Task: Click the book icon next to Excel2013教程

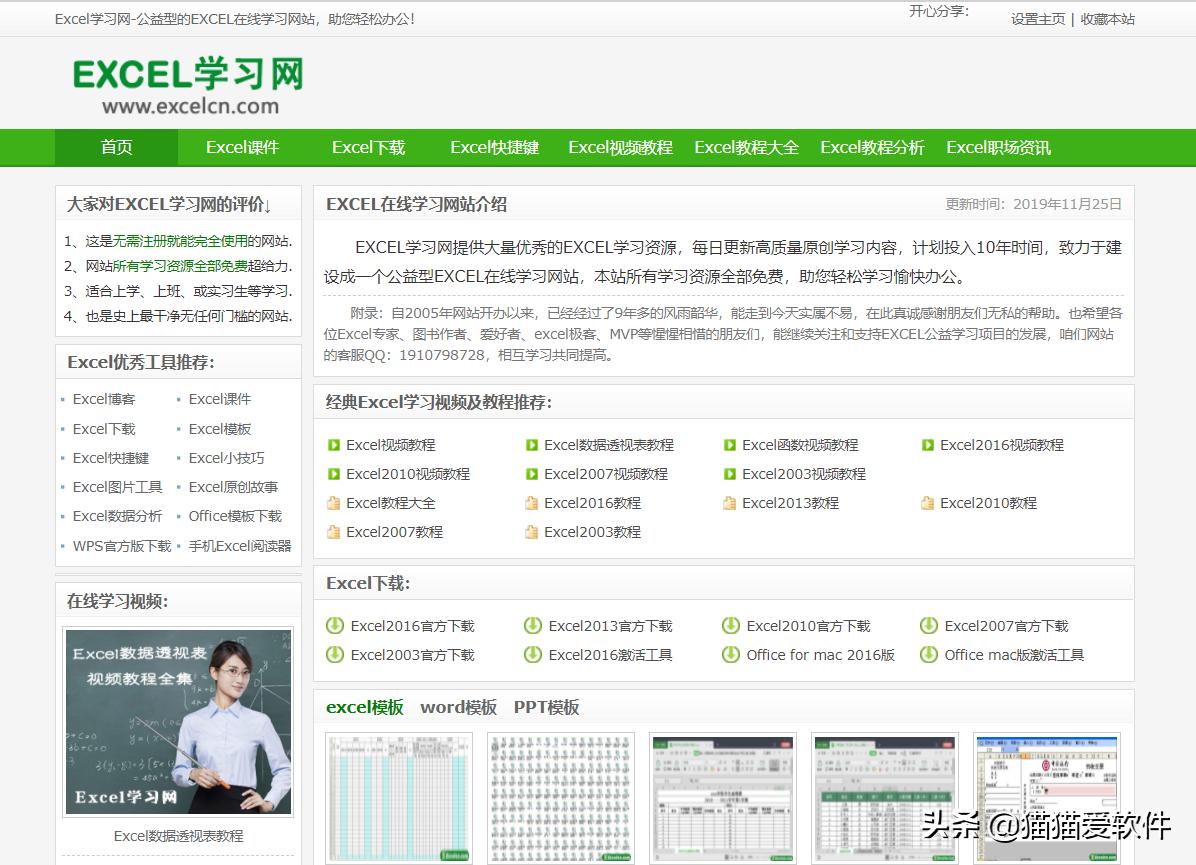Action: (x=729, y=503)
